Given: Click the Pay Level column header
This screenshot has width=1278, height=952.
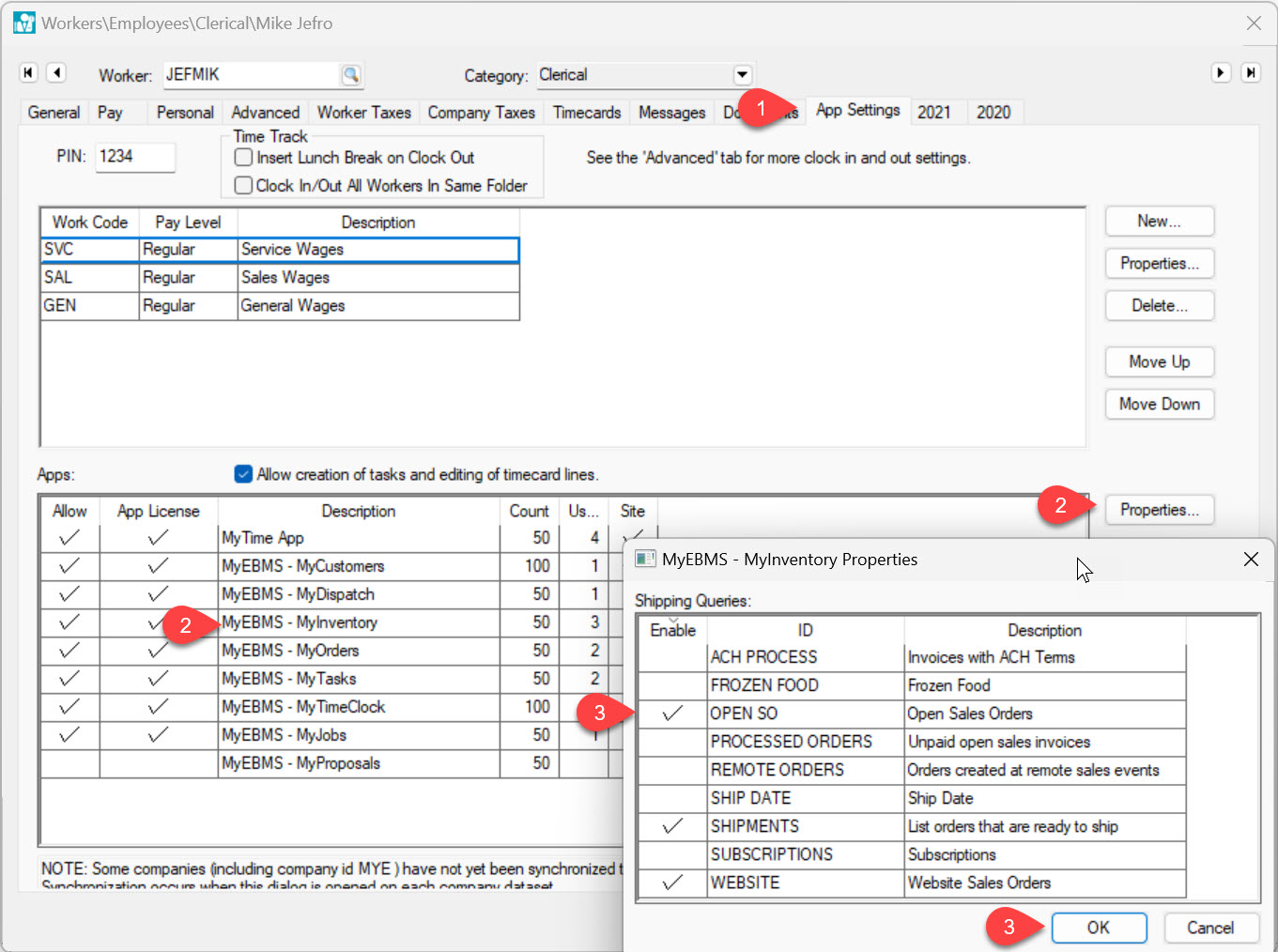Looking at the screenshot, I should (188, 223).
